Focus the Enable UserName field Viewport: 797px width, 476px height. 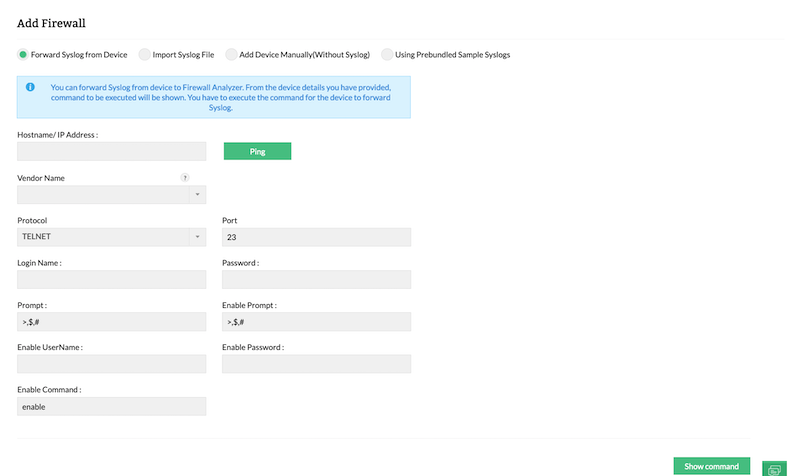111,364
